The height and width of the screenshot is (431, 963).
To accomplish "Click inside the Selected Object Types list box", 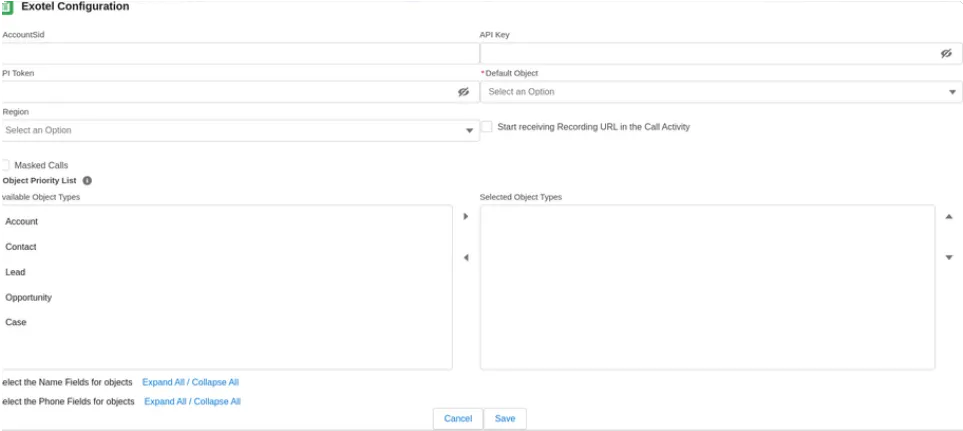I will [708, 287].
